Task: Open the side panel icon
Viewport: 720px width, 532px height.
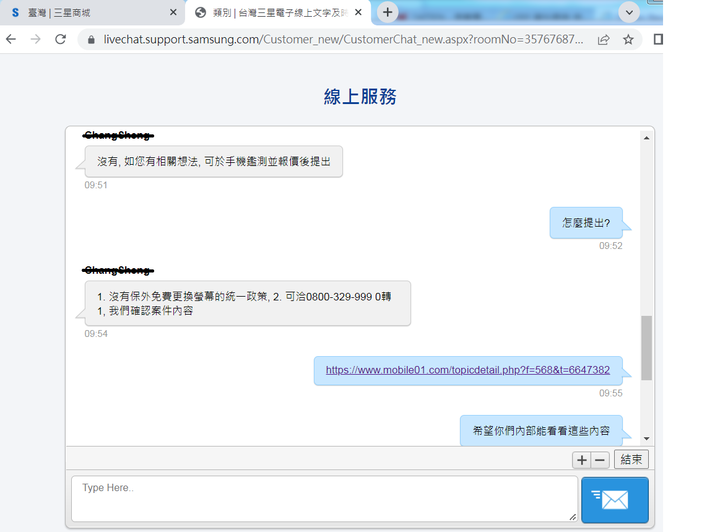Action: 658,39
